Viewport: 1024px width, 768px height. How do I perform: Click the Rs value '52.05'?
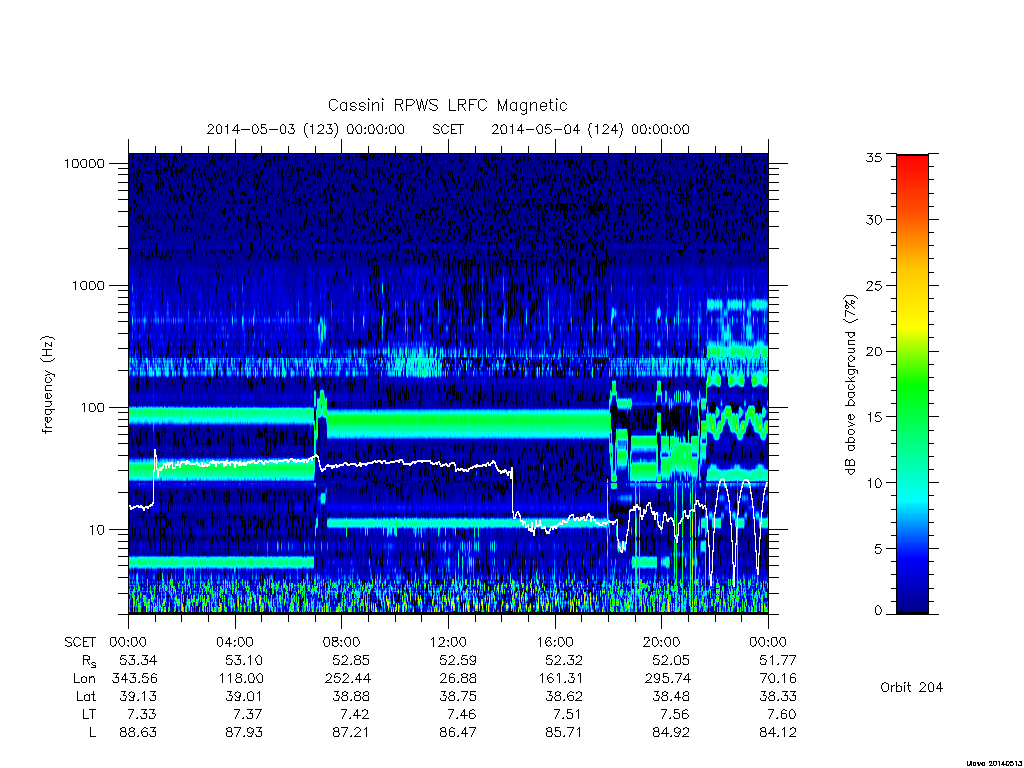[671, 660]
